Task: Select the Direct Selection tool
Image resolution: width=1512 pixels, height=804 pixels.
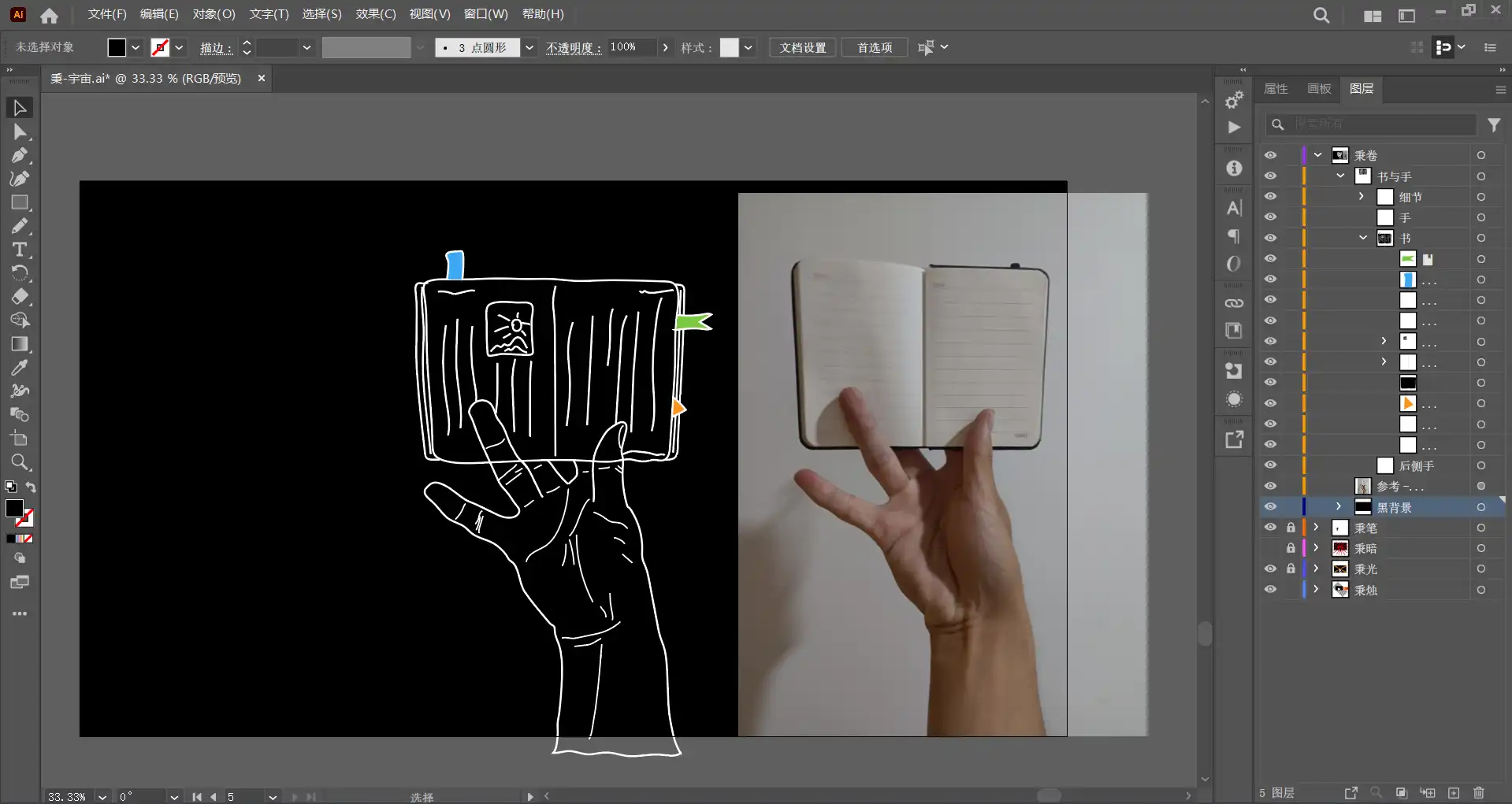Action: click(x=20, y=132)
